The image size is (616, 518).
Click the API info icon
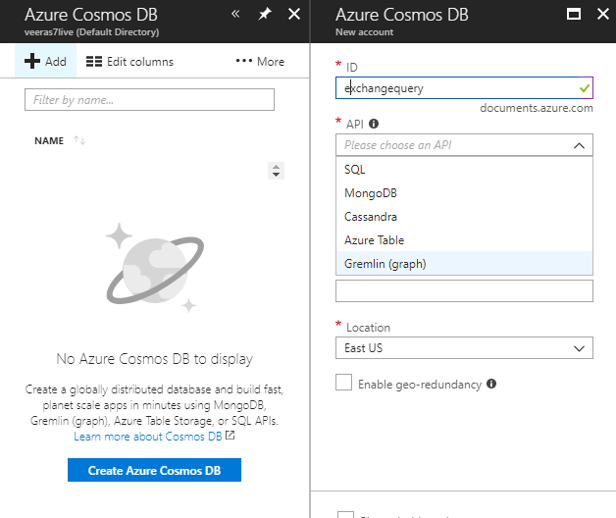(374, 124)
